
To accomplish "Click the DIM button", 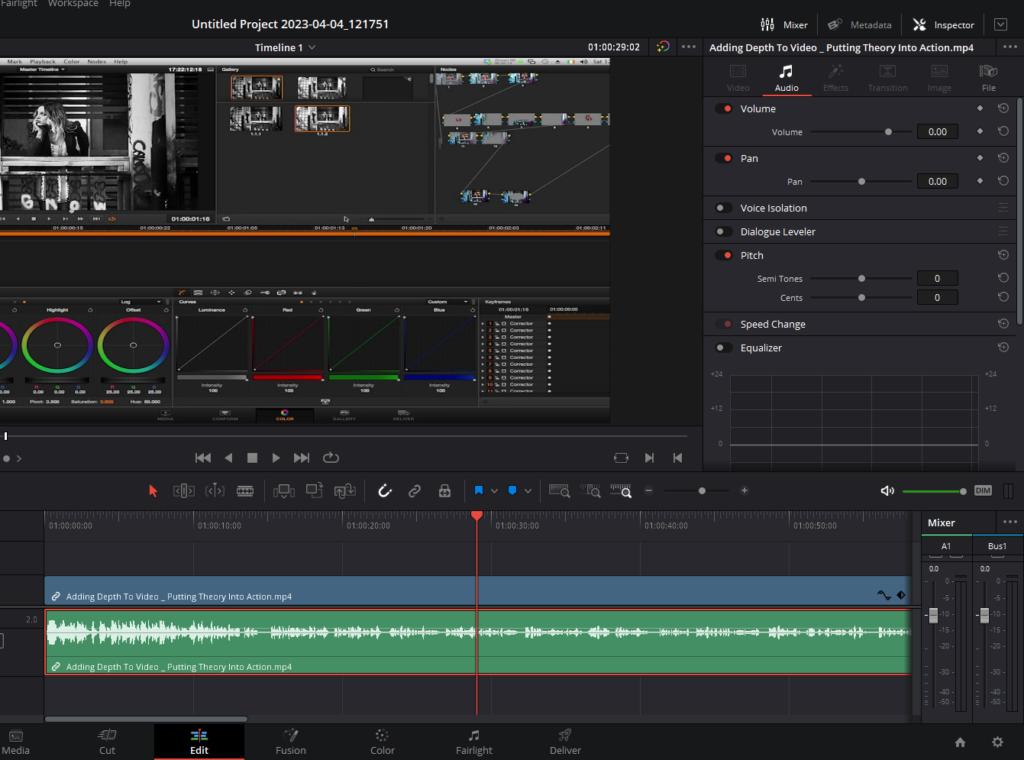I will [x=983, y=491].
